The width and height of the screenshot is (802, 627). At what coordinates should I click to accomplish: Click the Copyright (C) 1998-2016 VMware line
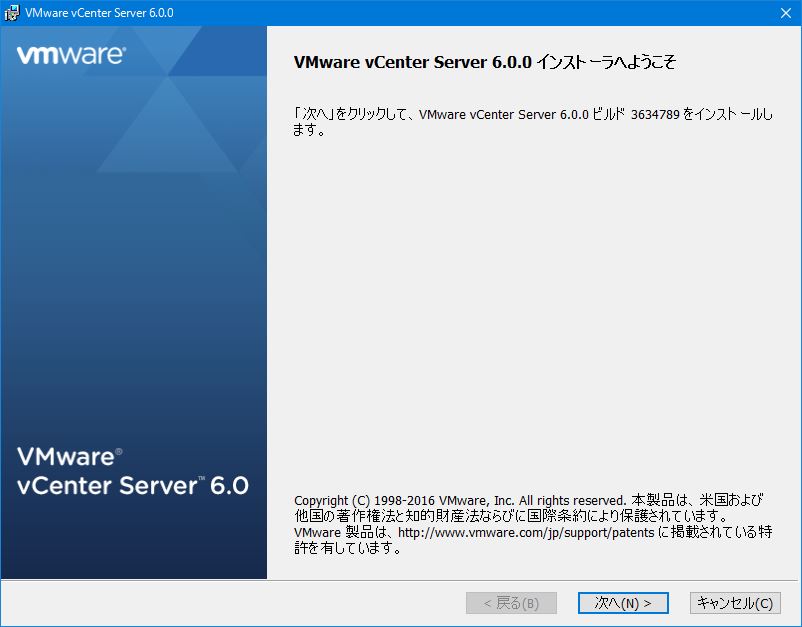528,500
